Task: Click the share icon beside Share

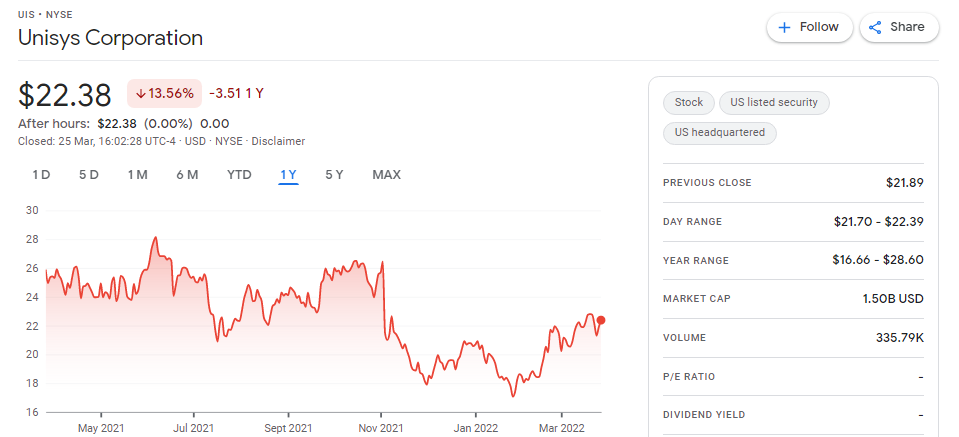Action: (x=875, y=28)
